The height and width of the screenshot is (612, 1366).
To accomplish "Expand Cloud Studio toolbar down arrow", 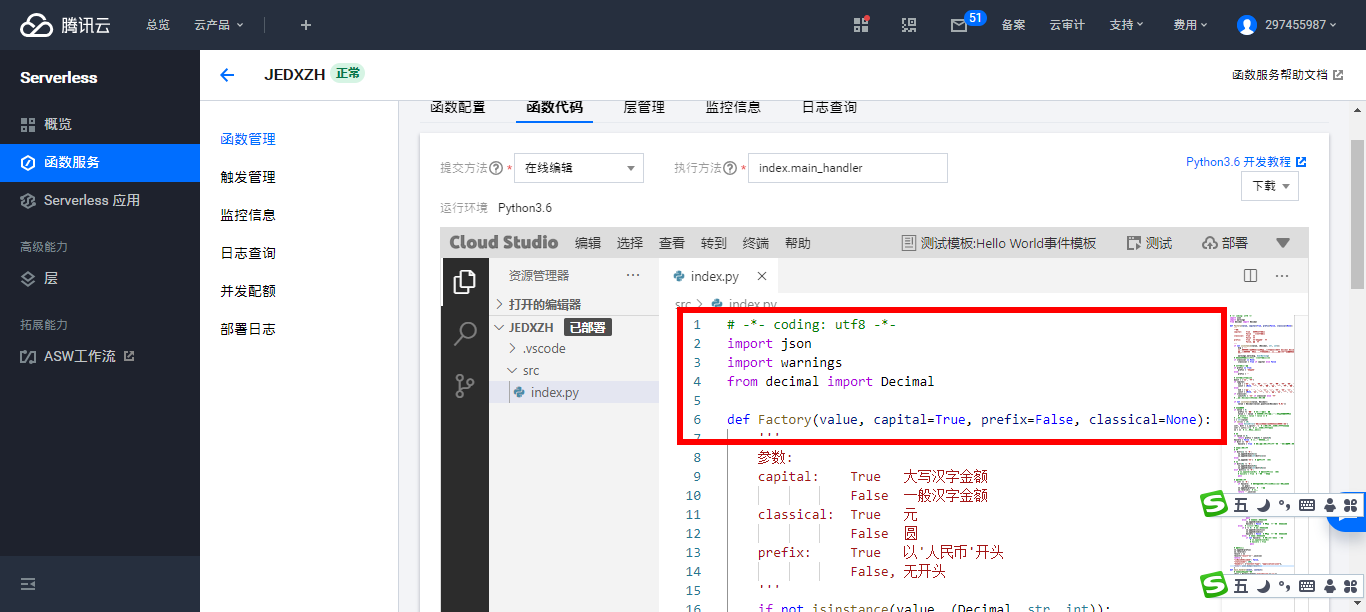I will click(x=1283, y=243).
